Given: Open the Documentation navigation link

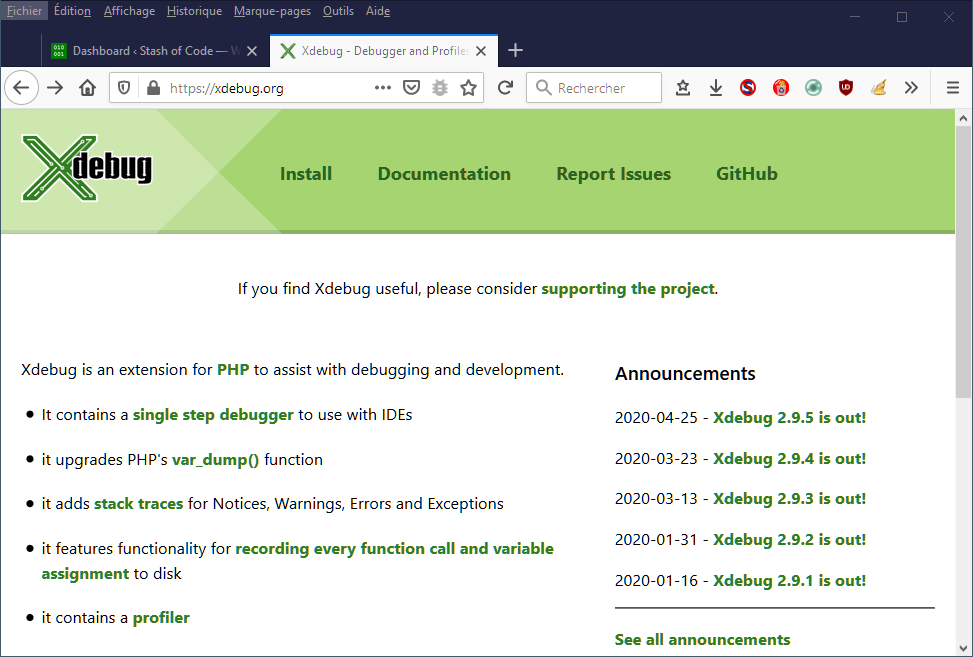Looking at the screenshot, I should point(444,174).
